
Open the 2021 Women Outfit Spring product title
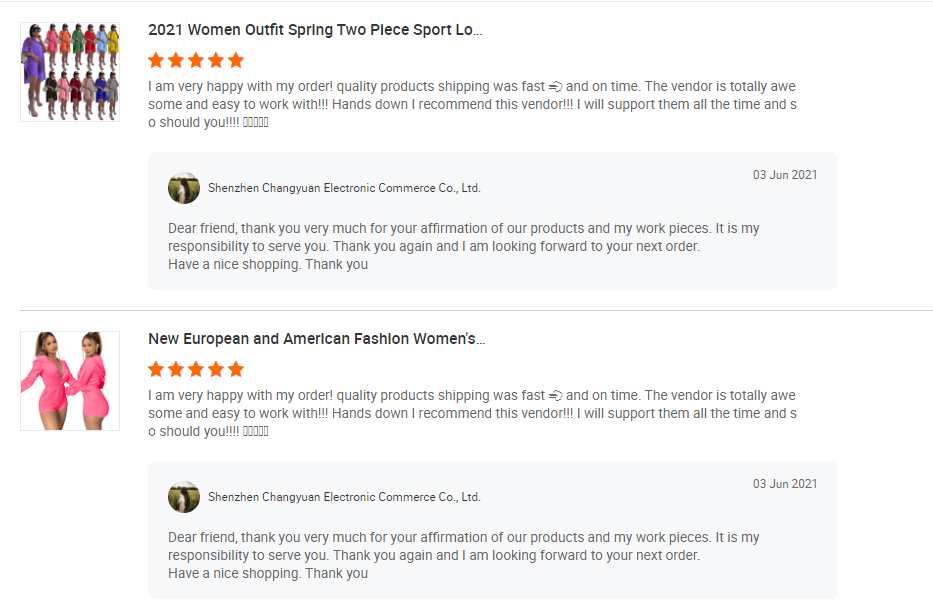(x=315, y=30)
